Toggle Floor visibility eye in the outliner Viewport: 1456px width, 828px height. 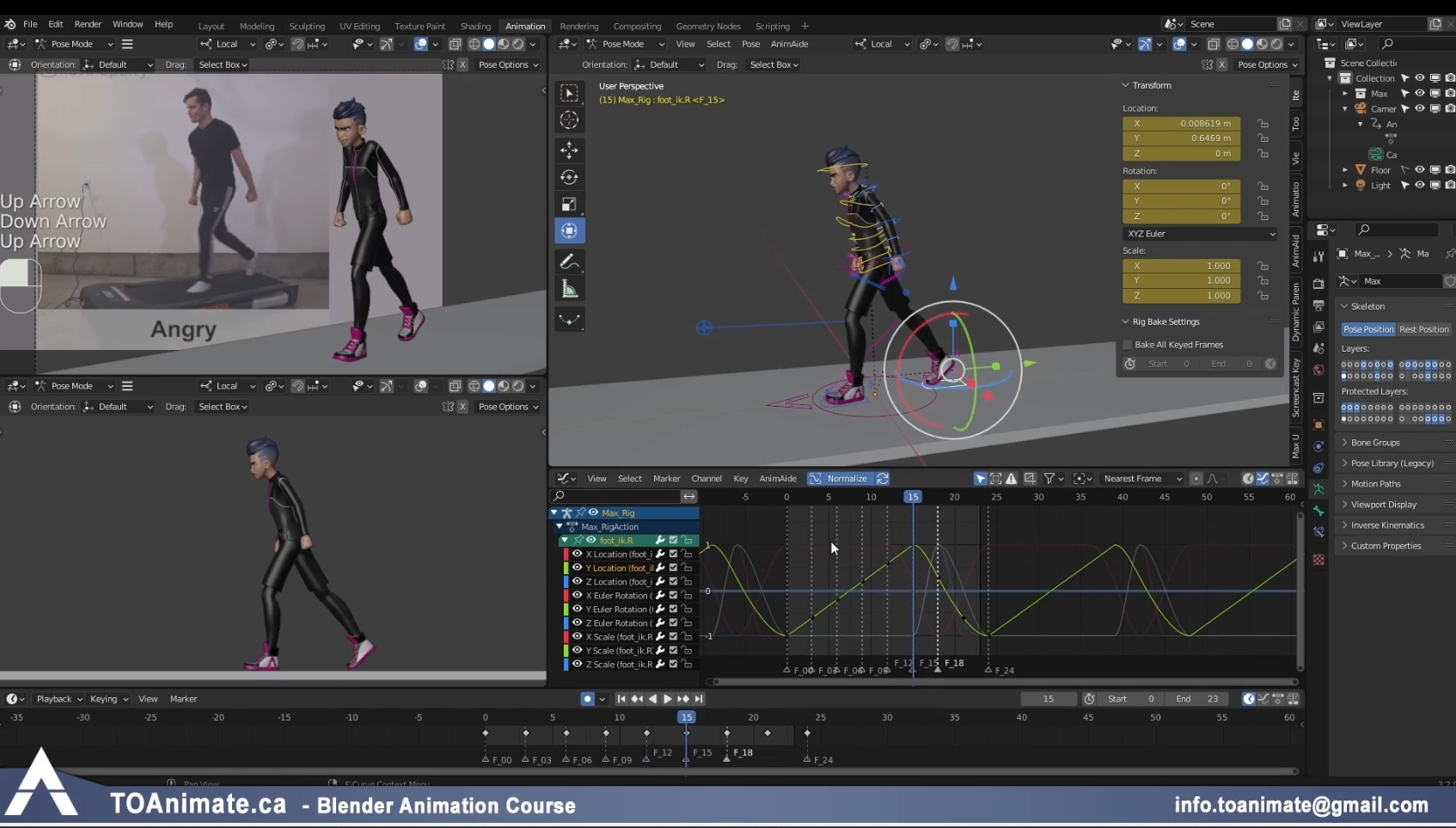tap(1420, 170)
